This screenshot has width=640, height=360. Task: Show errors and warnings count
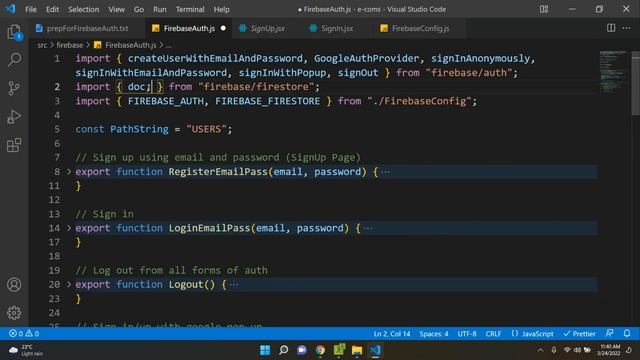click(24, 333)
